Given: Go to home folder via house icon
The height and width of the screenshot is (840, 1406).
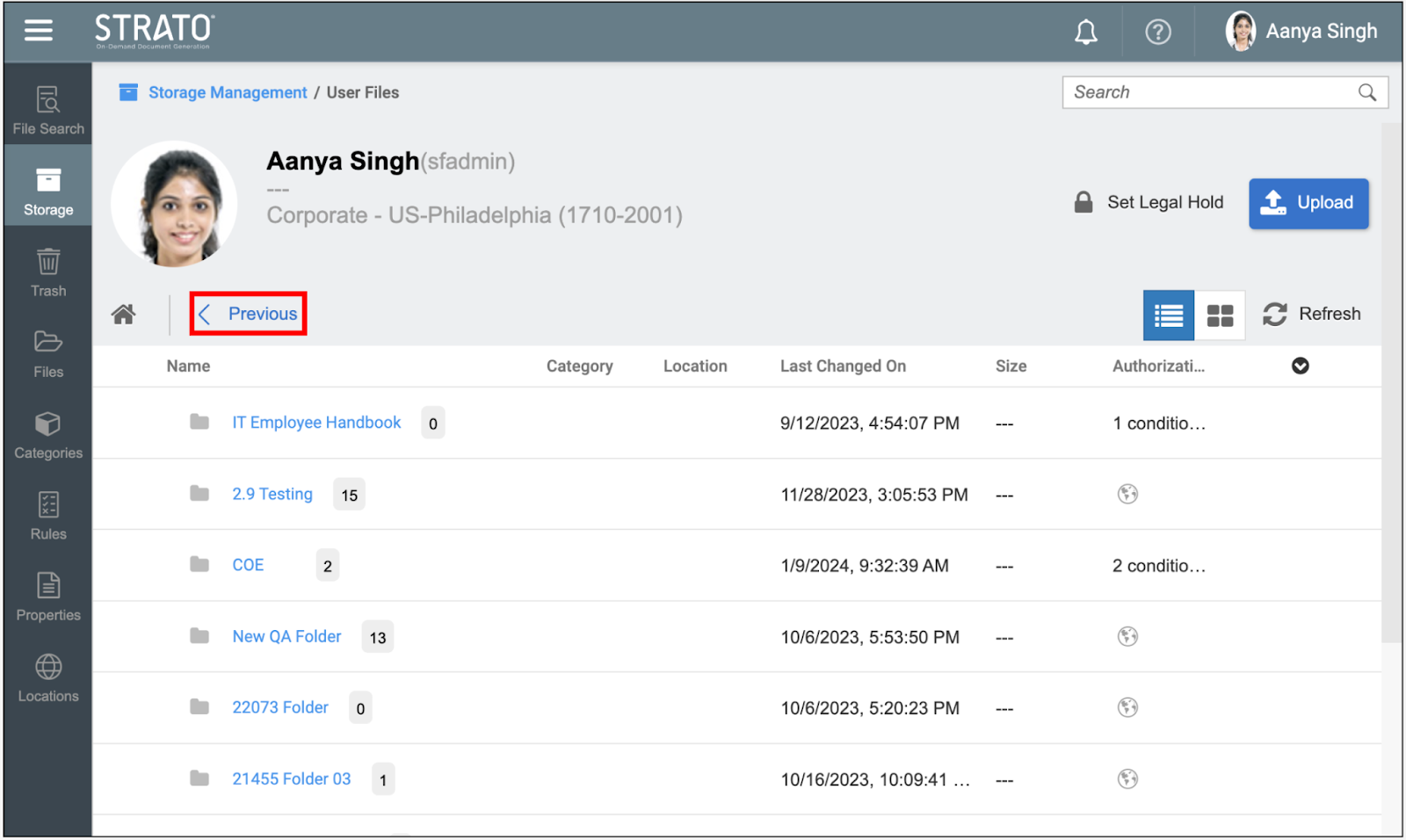Looking at the screenshot, I should click(124, 315).
